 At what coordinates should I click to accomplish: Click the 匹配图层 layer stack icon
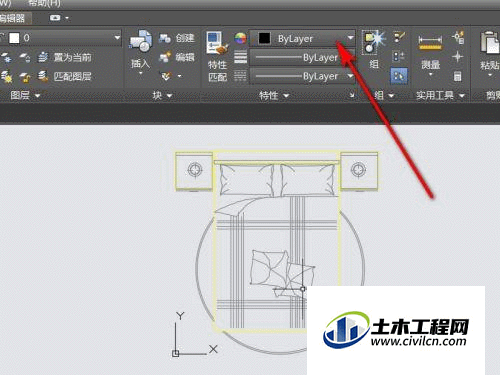coord(43,77)
